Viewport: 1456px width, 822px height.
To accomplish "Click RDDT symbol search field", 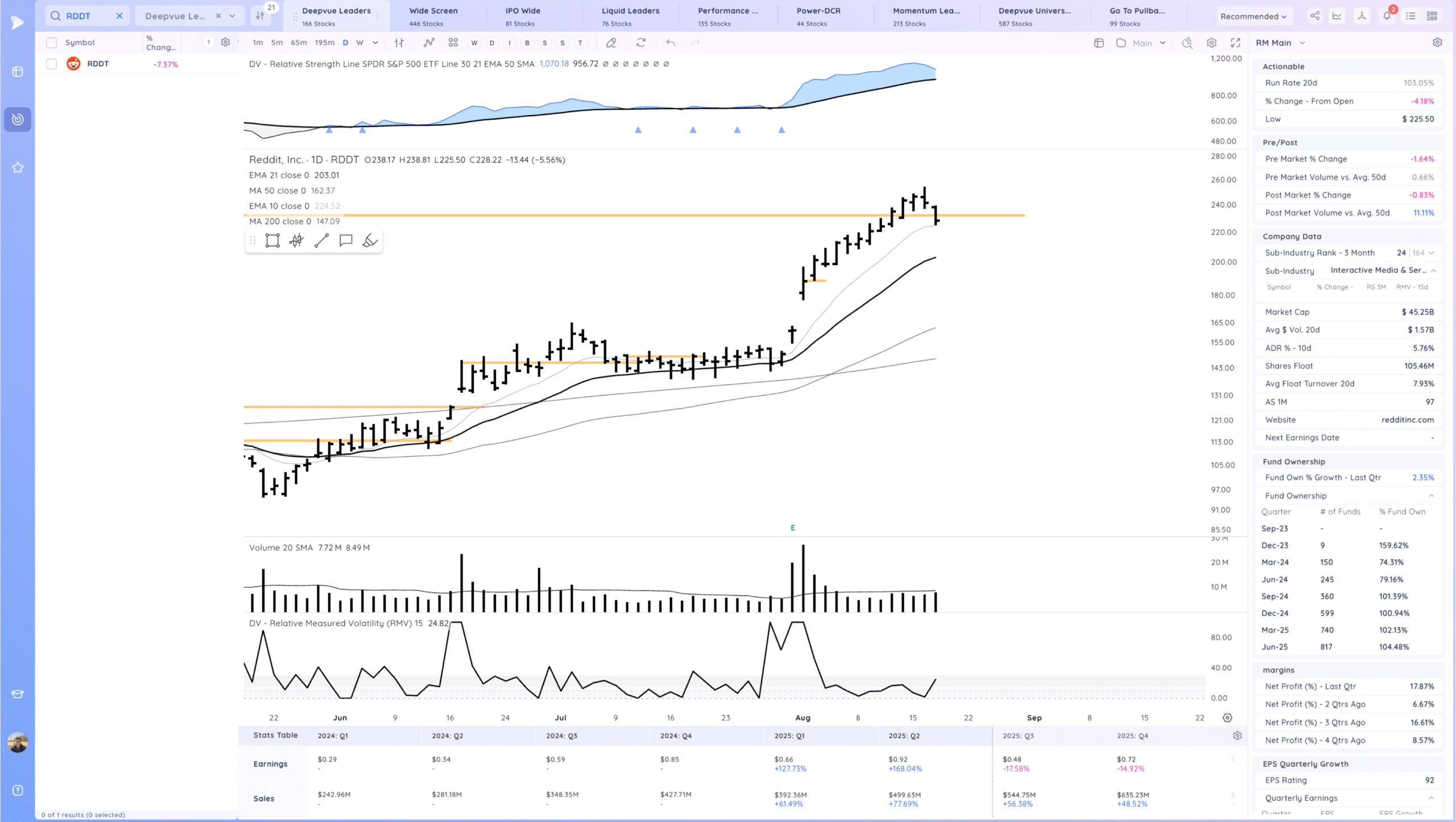I will tap(86, 16).
